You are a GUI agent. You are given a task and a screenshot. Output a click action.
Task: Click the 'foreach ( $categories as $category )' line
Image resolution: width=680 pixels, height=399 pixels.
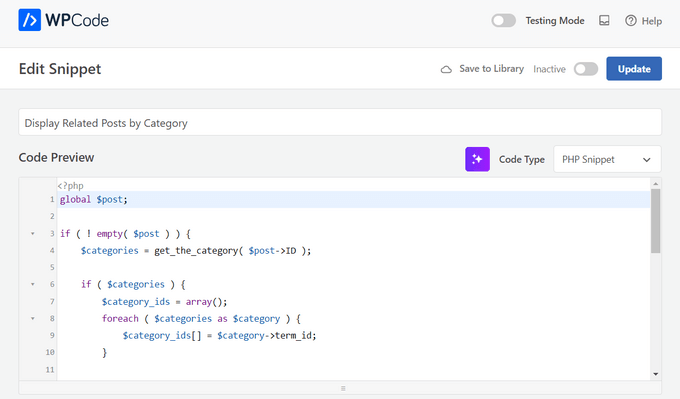click(x=201, y=319)
